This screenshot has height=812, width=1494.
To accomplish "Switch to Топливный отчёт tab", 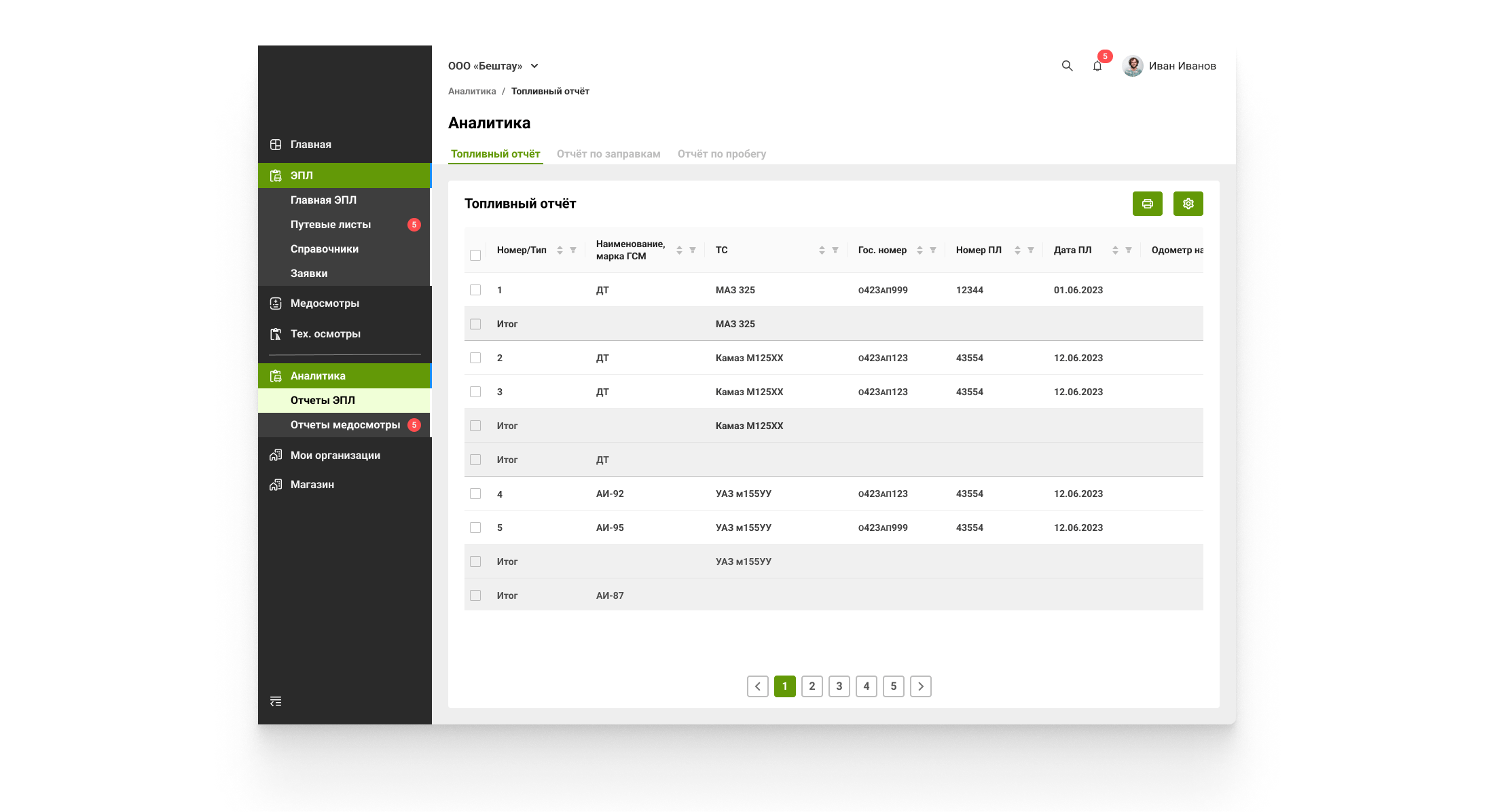I will 496,154.
